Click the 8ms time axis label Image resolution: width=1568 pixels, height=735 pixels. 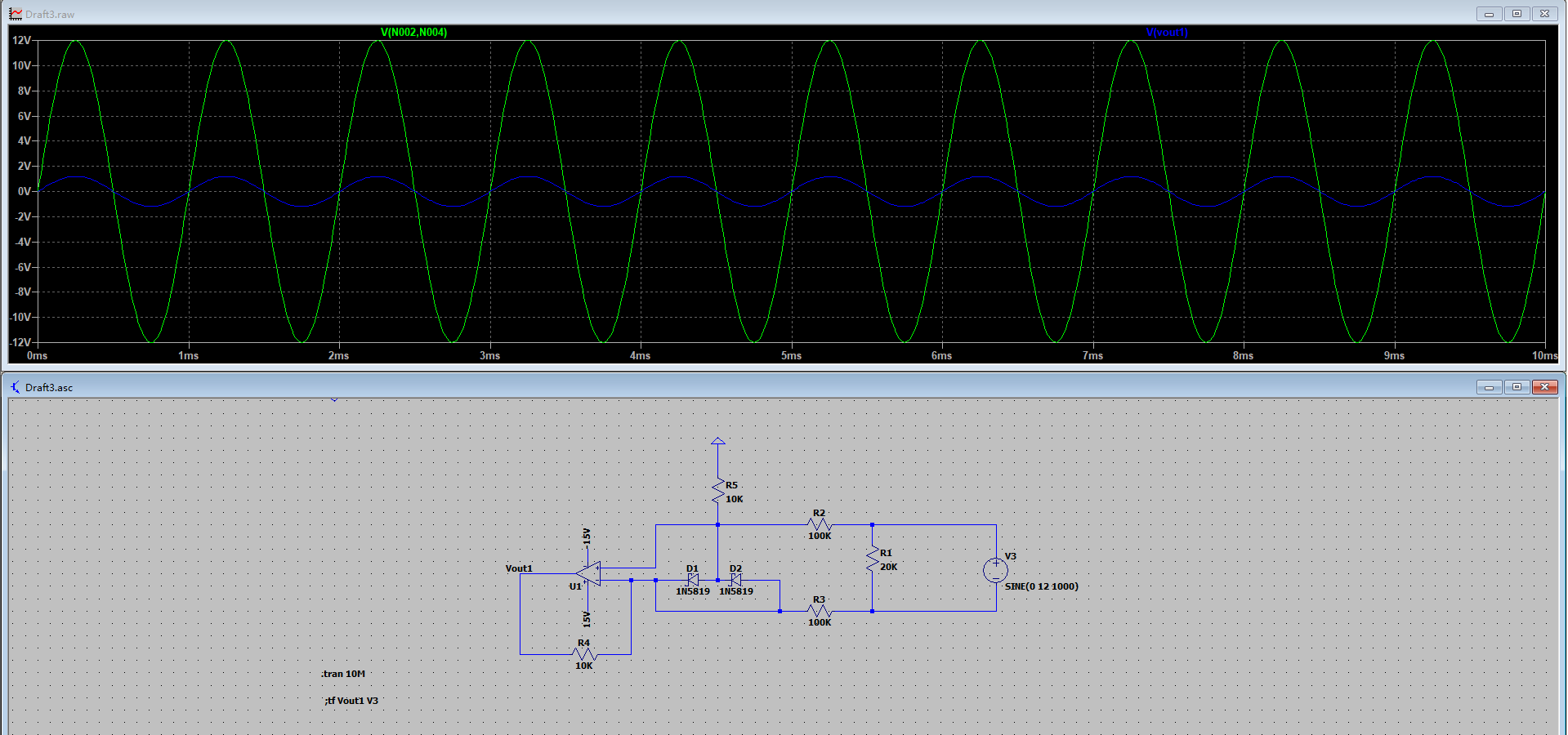tap(1243, 356)
